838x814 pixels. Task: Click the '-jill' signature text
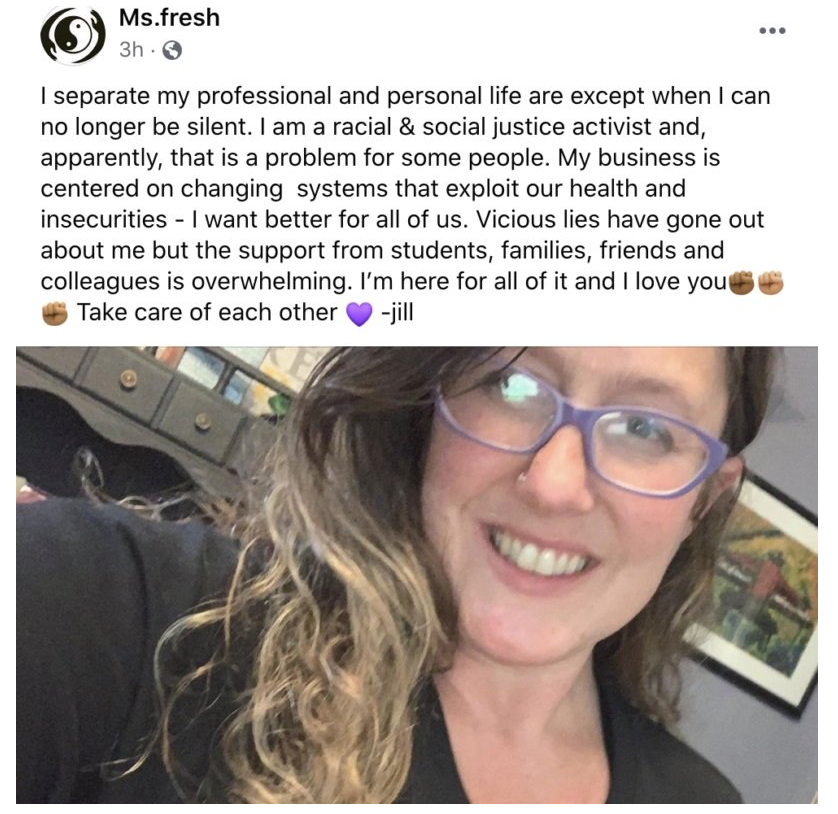(x=397, y=312)
